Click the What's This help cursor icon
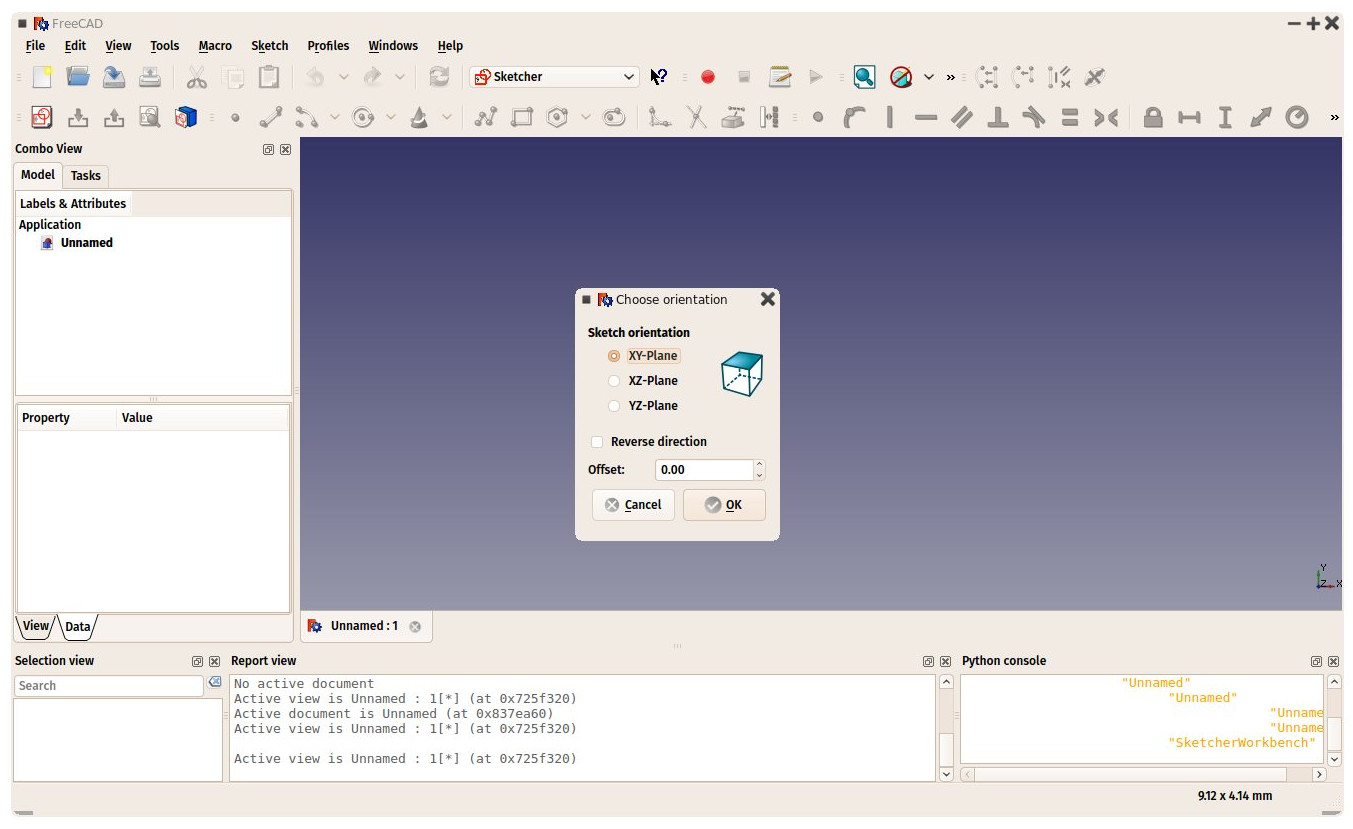The height and width of the screenshot is (829, 1353). click(658, 77)
